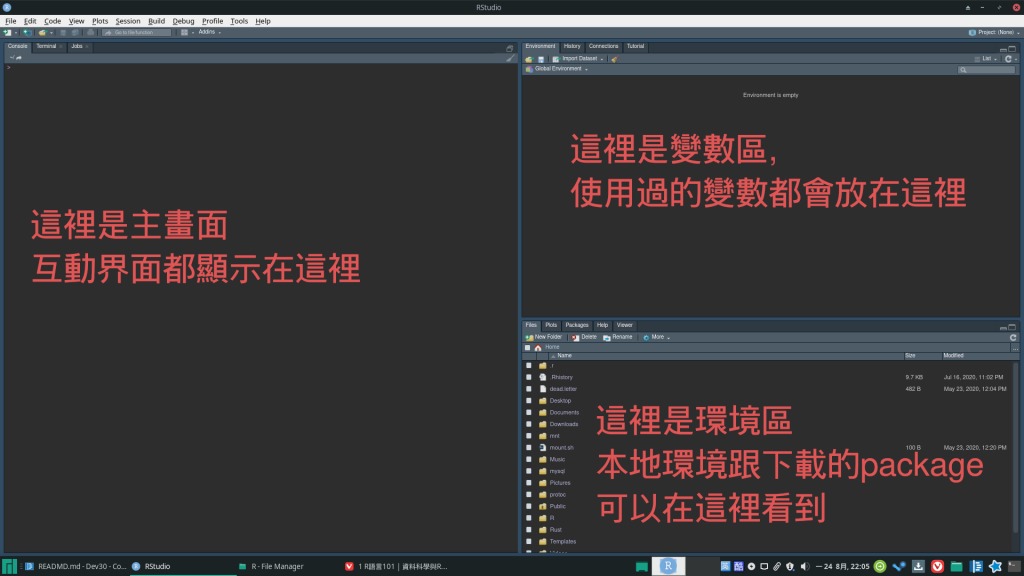Refresh the Environment pane
Screen dimensions: 1024x576
click(x=1008, y=59)
